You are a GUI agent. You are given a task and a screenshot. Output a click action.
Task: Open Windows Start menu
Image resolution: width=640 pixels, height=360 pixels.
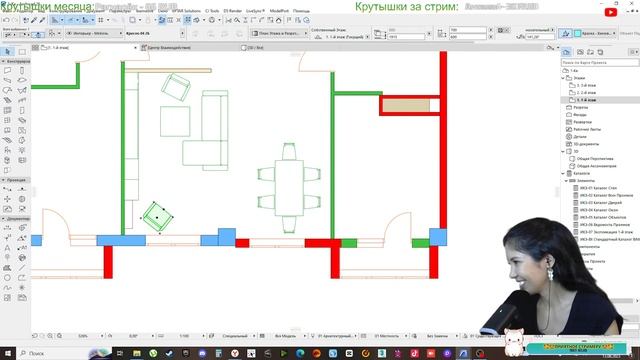point(8,353)
